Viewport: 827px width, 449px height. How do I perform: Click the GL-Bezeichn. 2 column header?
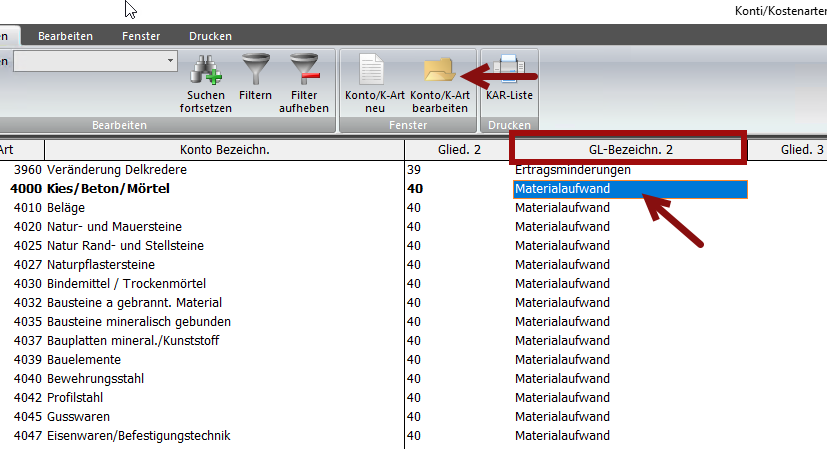pyautogui.click(x=628, y=150)
